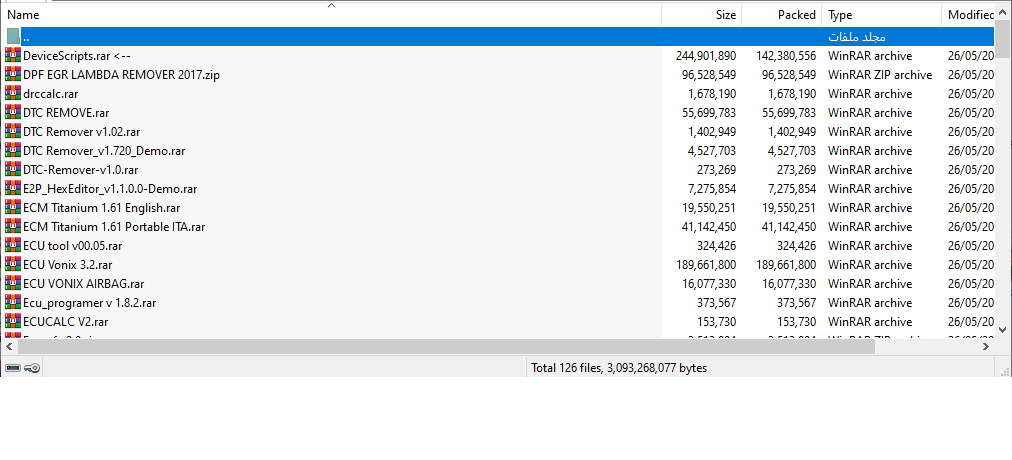The width and height of the screenshot is (1012, 460).
Task: Click size value 273,269
Action: coord(716,170)
